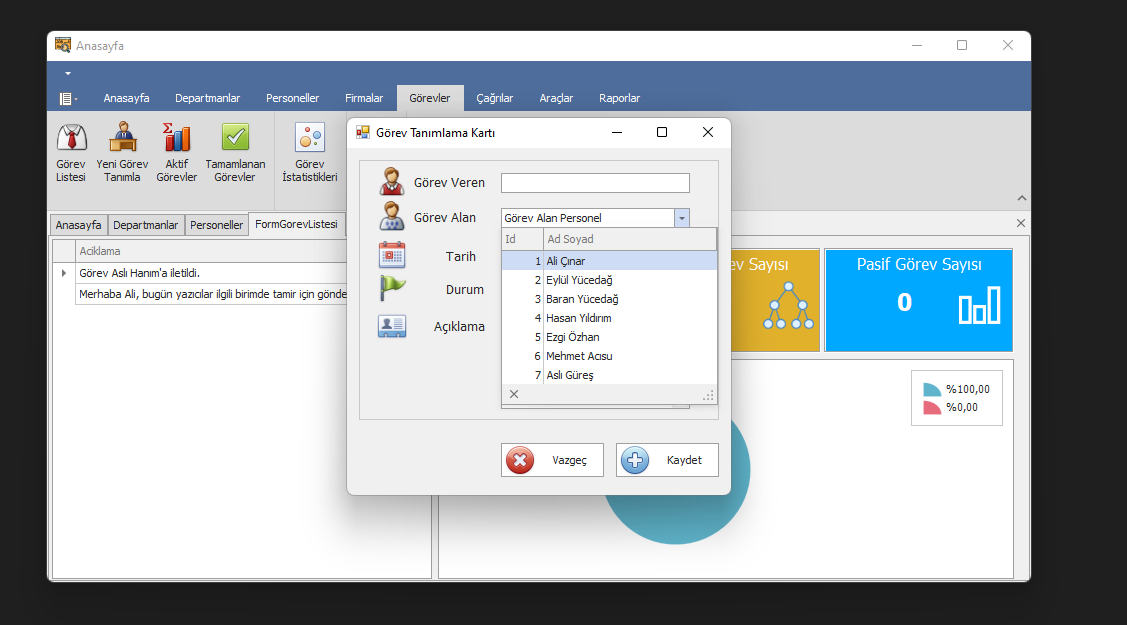Click the Pasif Görev Sayısı bar chart icon
The height and width of the screenshot is (625, 1127).
(x=979, y=305)
